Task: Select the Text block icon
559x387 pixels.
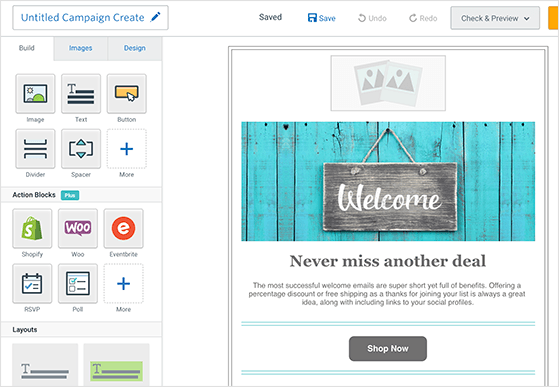Action: pos(81,94)
